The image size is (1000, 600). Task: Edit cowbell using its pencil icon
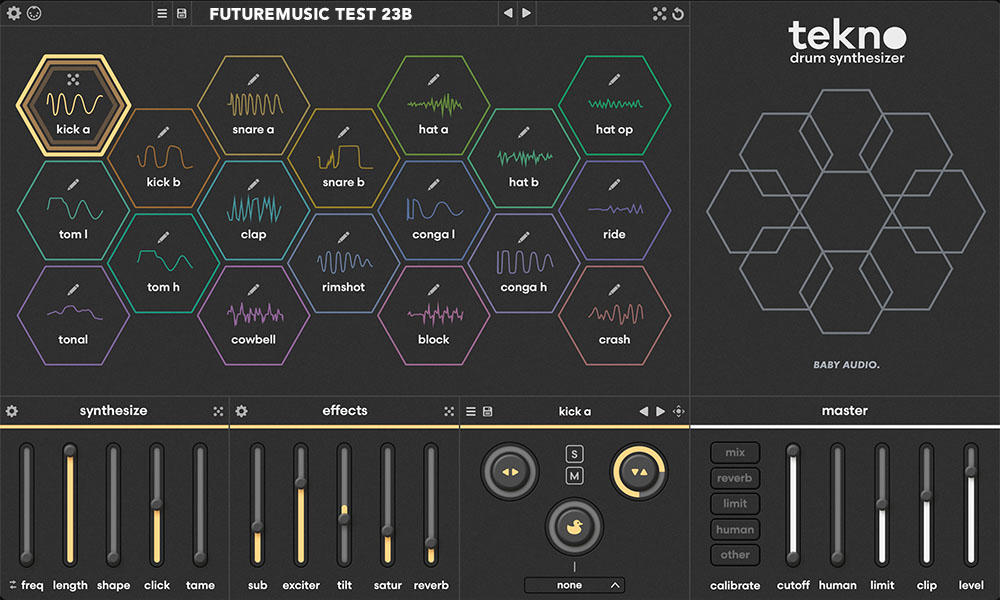(x=253, y=289)
